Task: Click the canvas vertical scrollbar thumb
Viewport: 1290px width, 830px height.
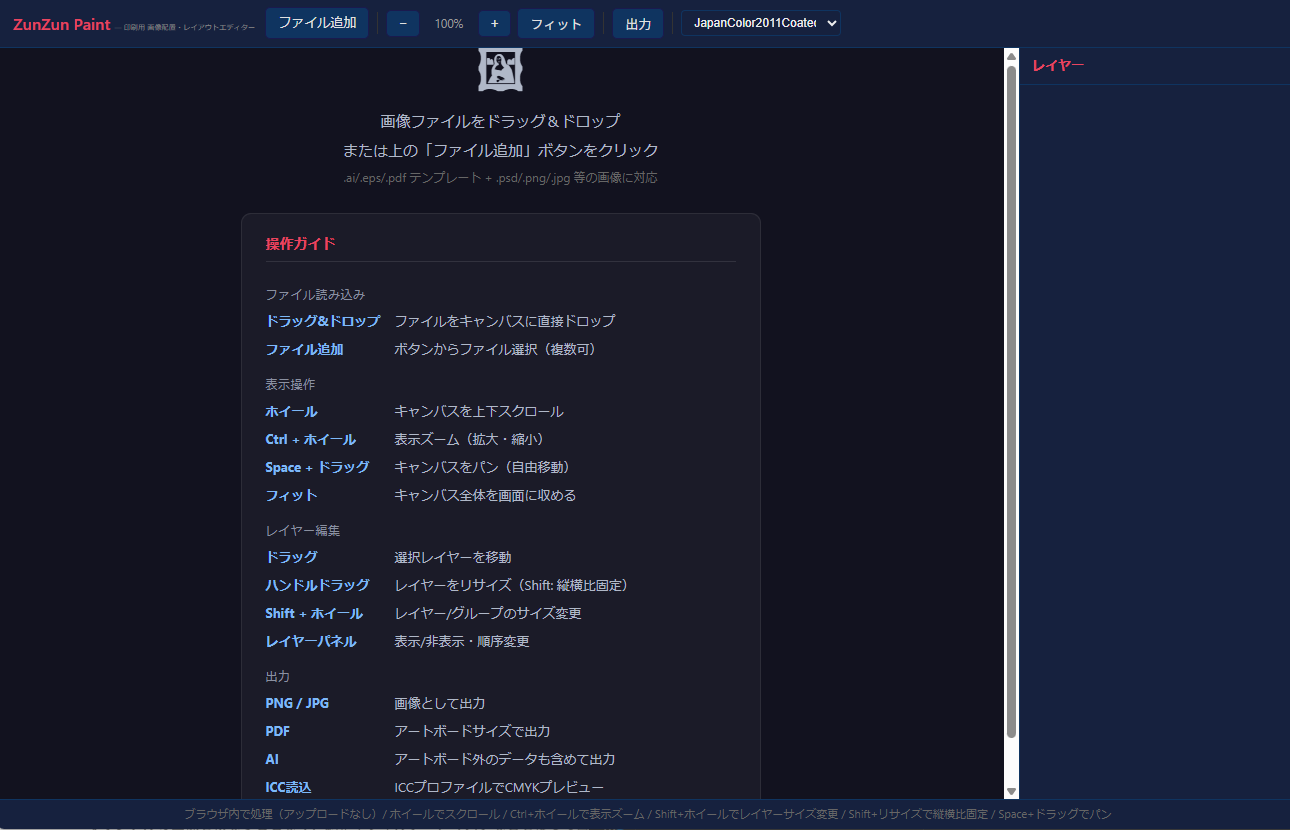Action: pyautogui.click(x=1011, y=400)
